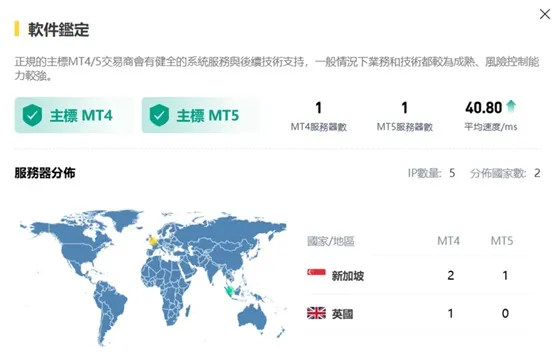Click the 主標 MT4 badge
The width and height of the screenshot is (553, 364).
click(74, 115)
